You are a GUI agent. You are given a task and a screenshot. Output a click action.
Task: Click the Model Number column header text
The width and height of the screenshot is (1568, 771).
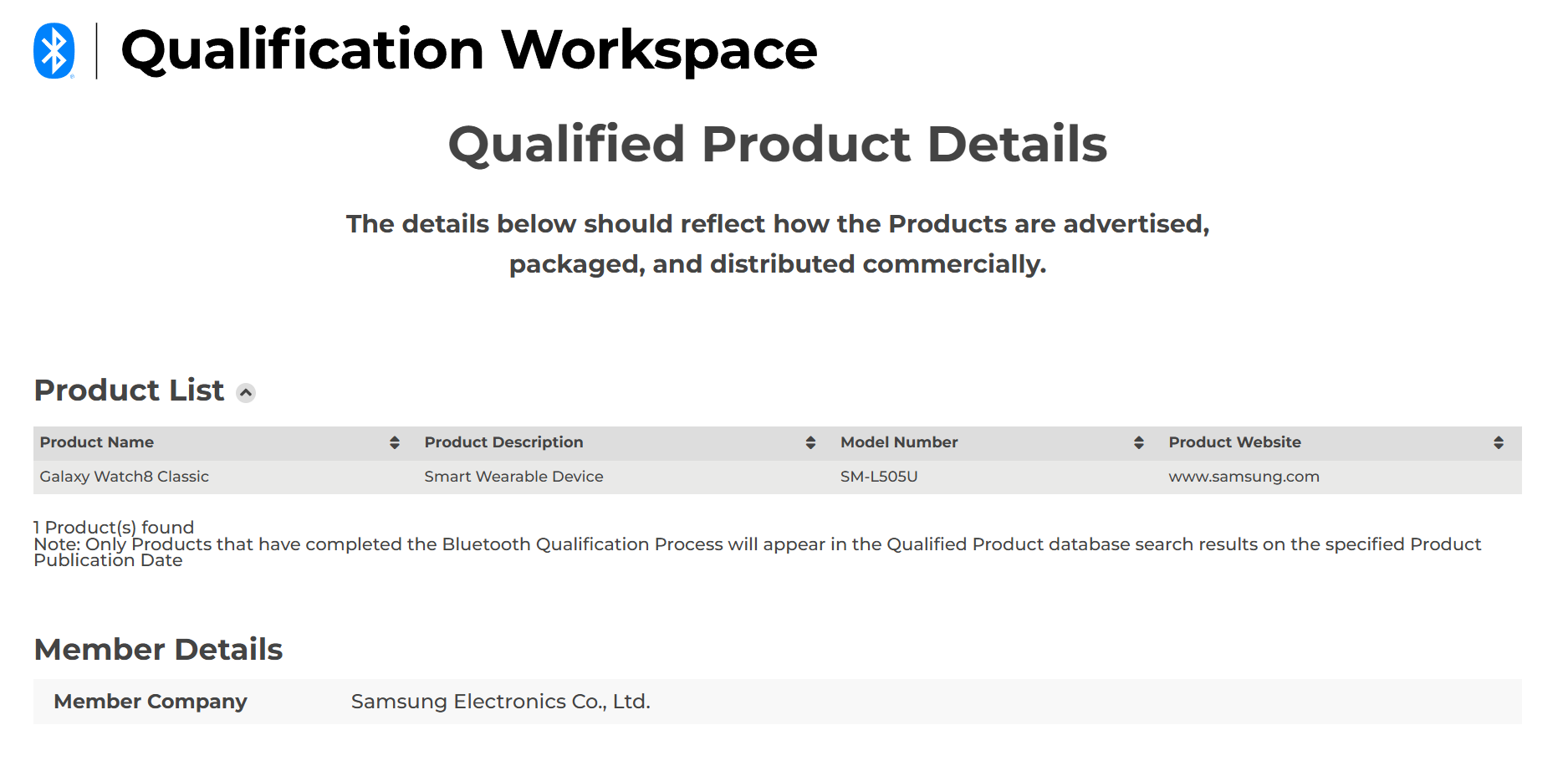[x=899, y=442]
